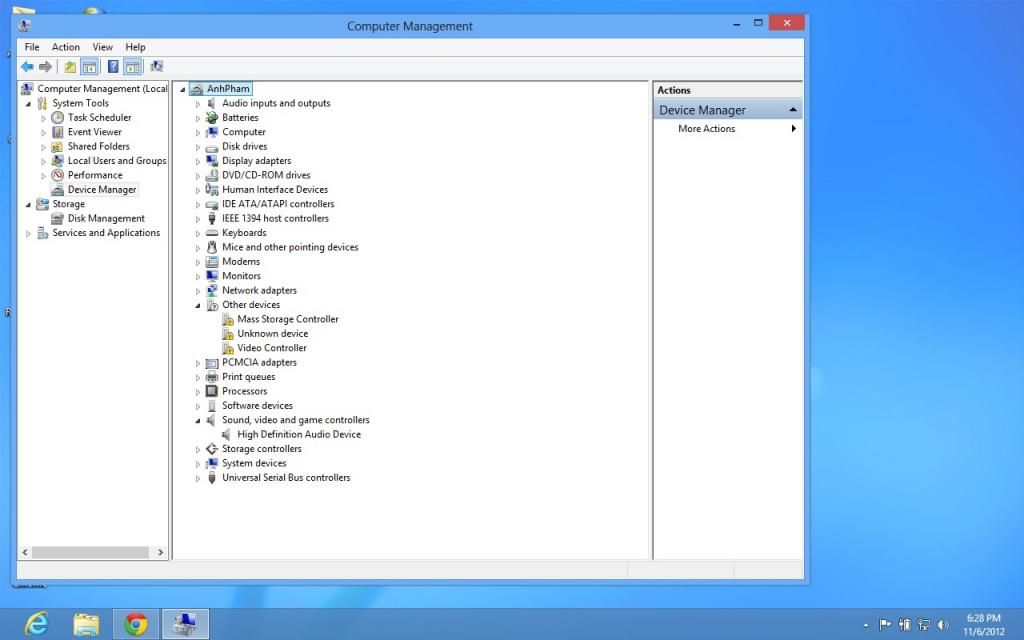1024x640 pixels.
Task: Open Internet Explorer from the taskbar
Action: click(37, 624)
